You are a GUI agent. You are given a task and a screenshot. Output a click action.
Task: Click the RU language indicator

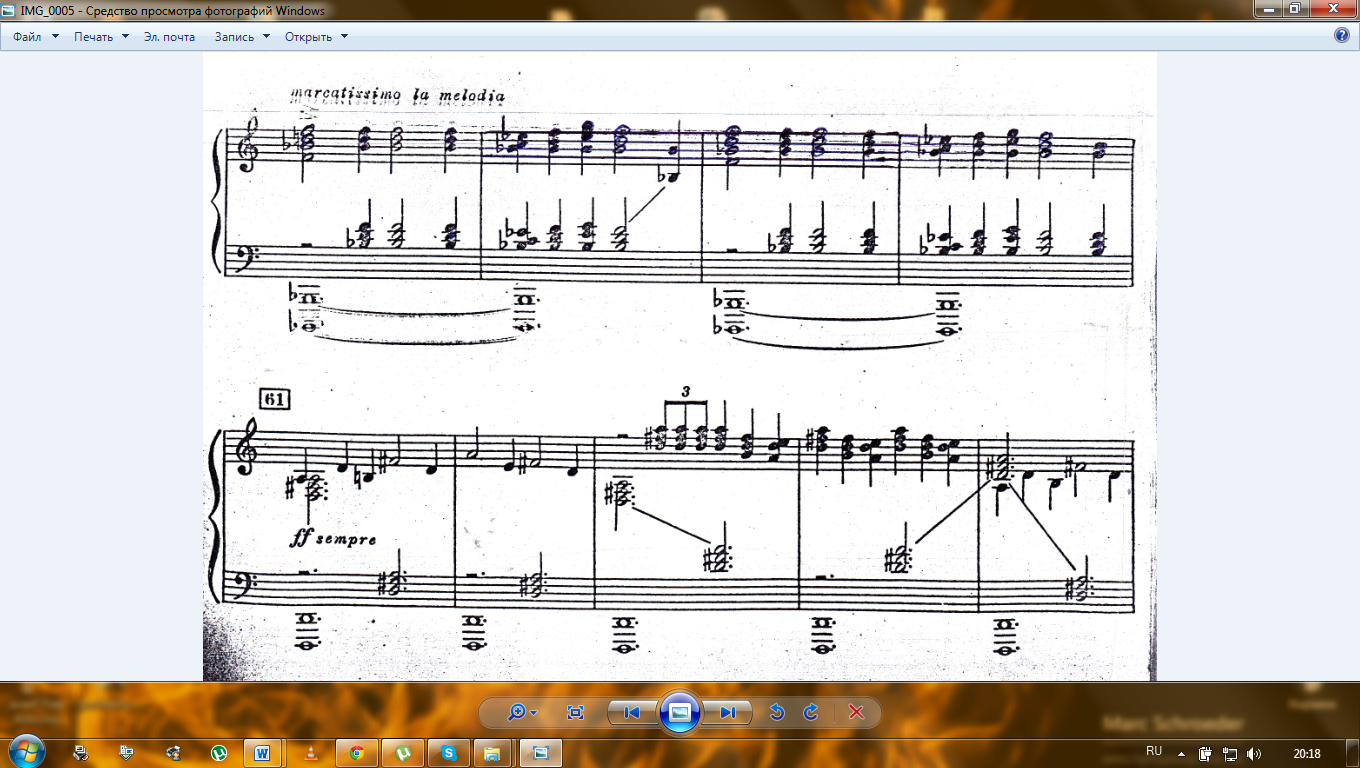(x=1154, y=750)
